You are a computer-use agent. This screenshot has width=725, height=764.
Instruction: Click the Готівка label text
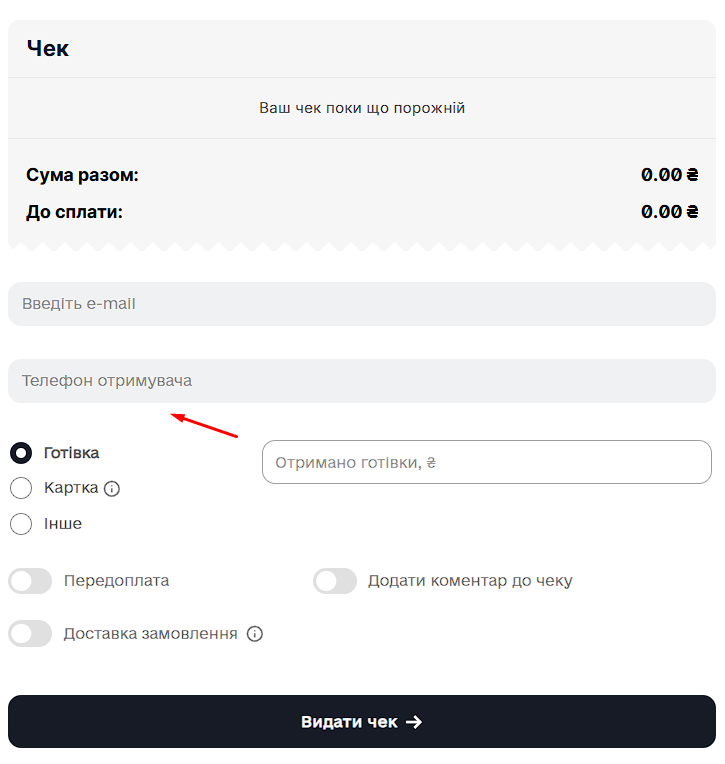tap(71, 453)
